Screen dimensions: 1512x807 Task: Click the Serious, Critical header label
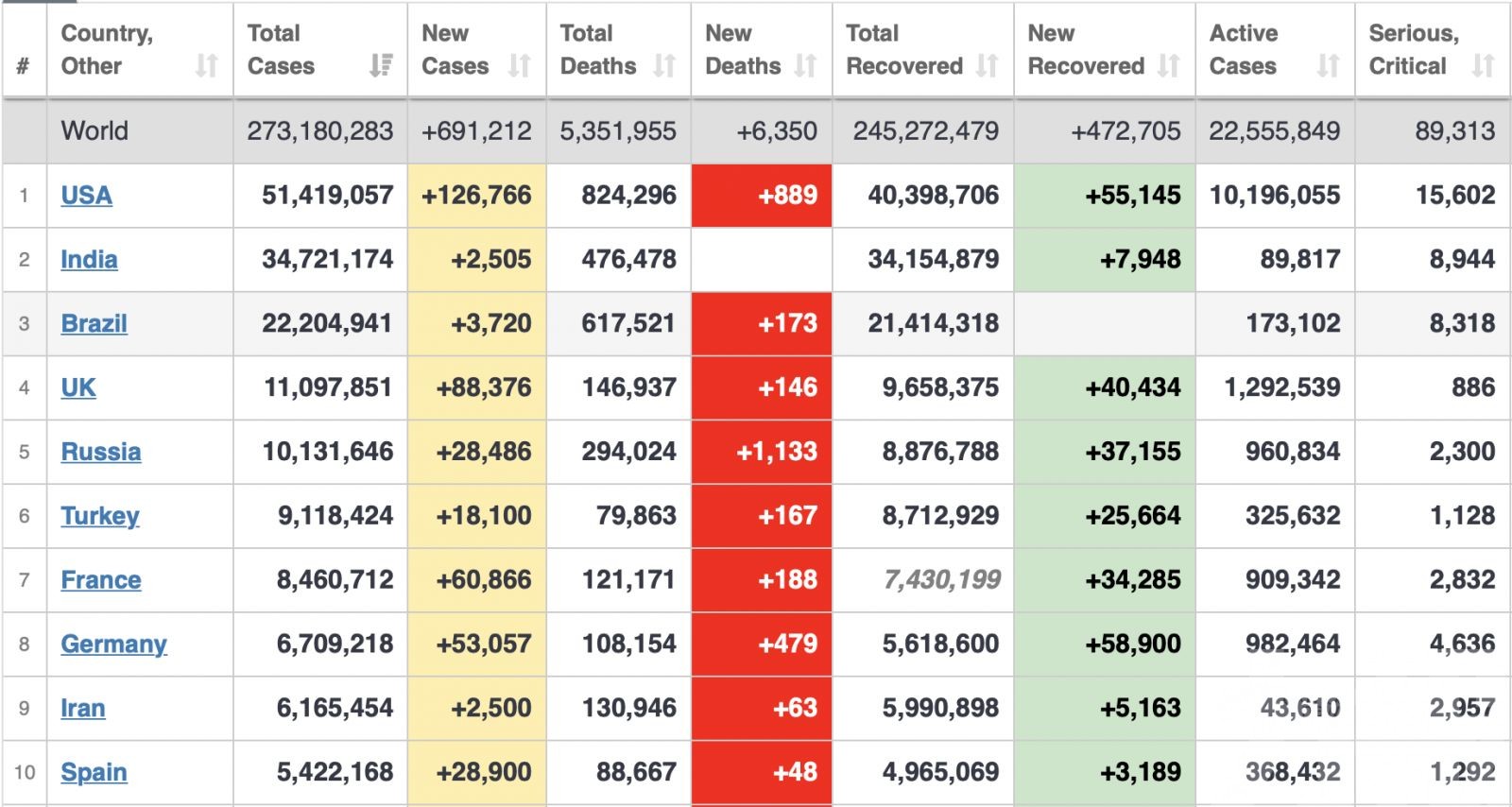pos(1414,49)
